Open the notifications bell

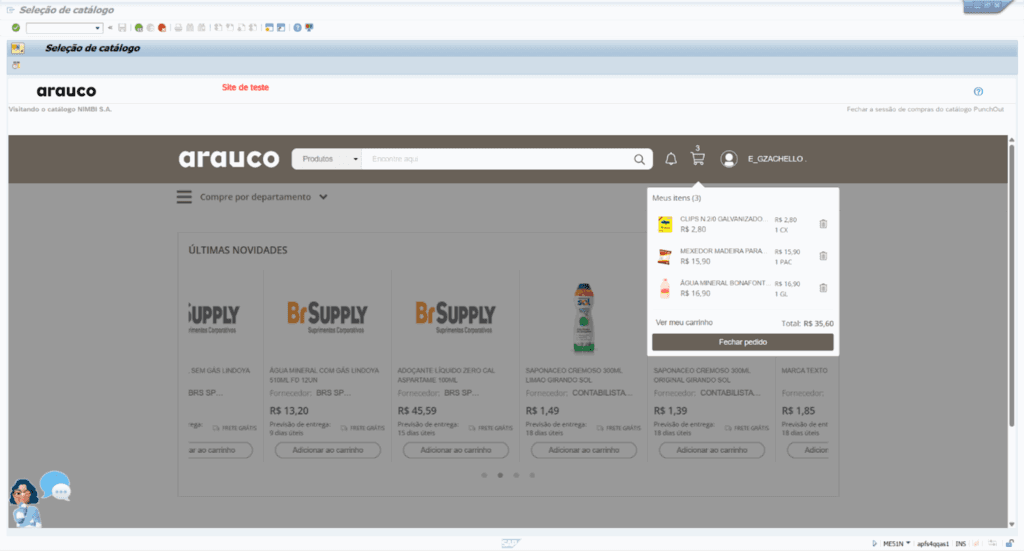click(x=671, y=159)
